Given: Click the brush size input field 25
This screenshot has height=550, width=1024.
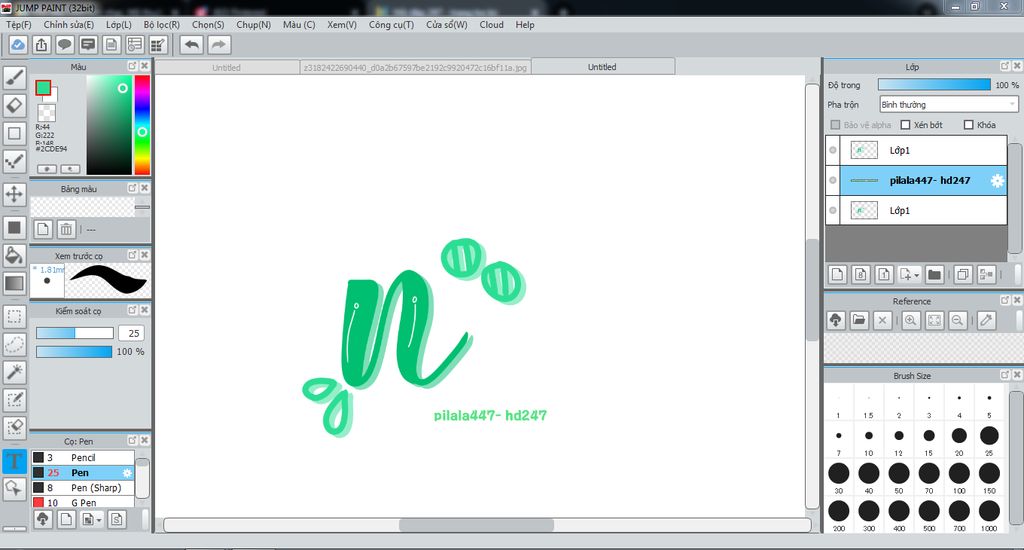Looking at the screenshot, I should coord(133,333).
